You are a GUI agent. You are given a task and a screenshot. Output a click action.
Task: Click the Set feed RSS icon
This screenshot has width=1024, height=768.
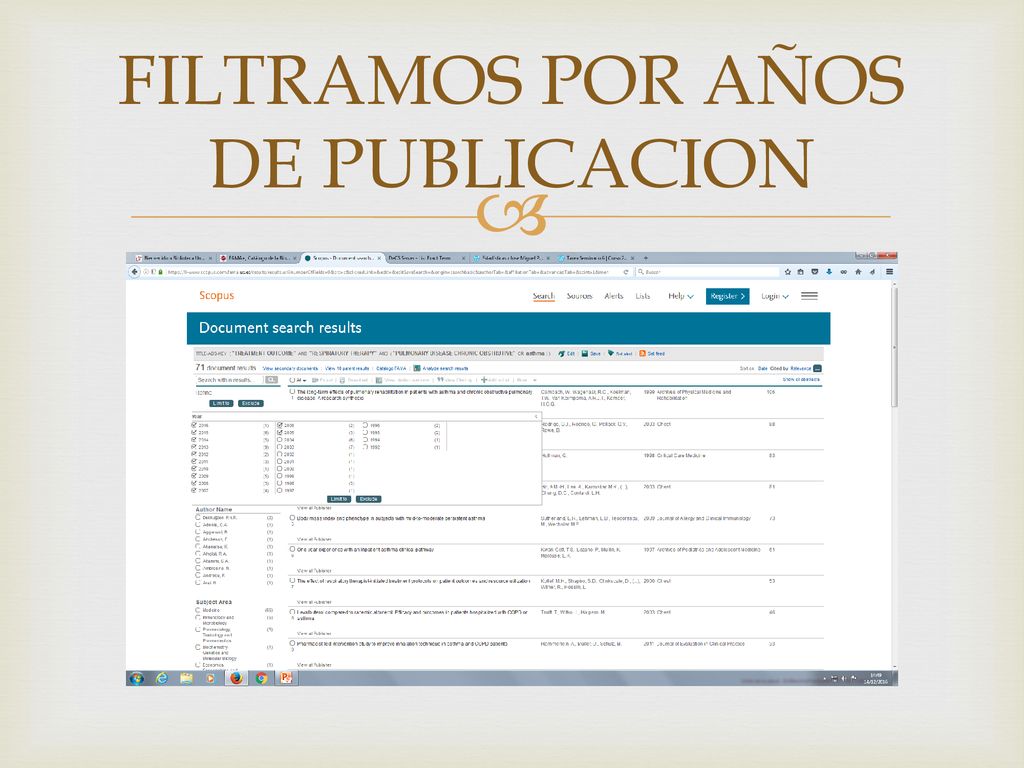coord(643,353)
